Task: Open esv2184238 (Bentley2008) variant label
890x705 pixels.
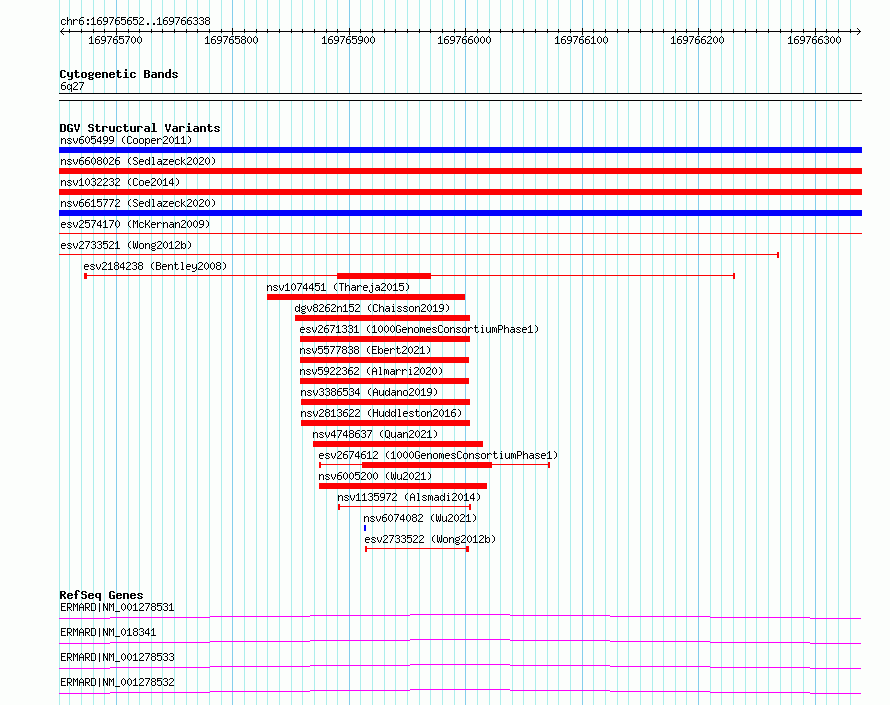Action: 155,266
